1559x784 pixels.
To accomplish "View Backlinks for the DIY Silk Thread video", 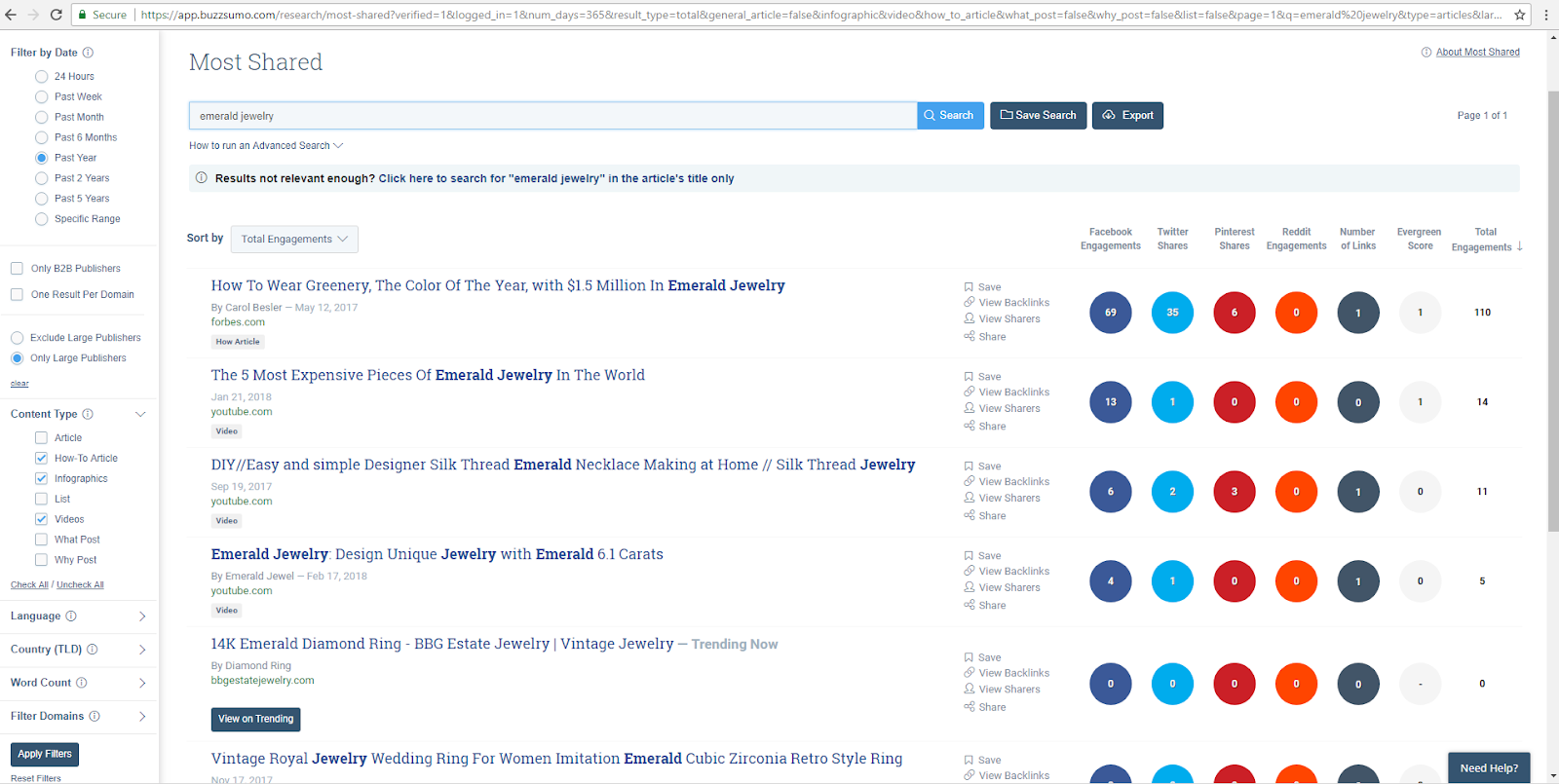I will pyautogui.click(x=1007, y=482).
